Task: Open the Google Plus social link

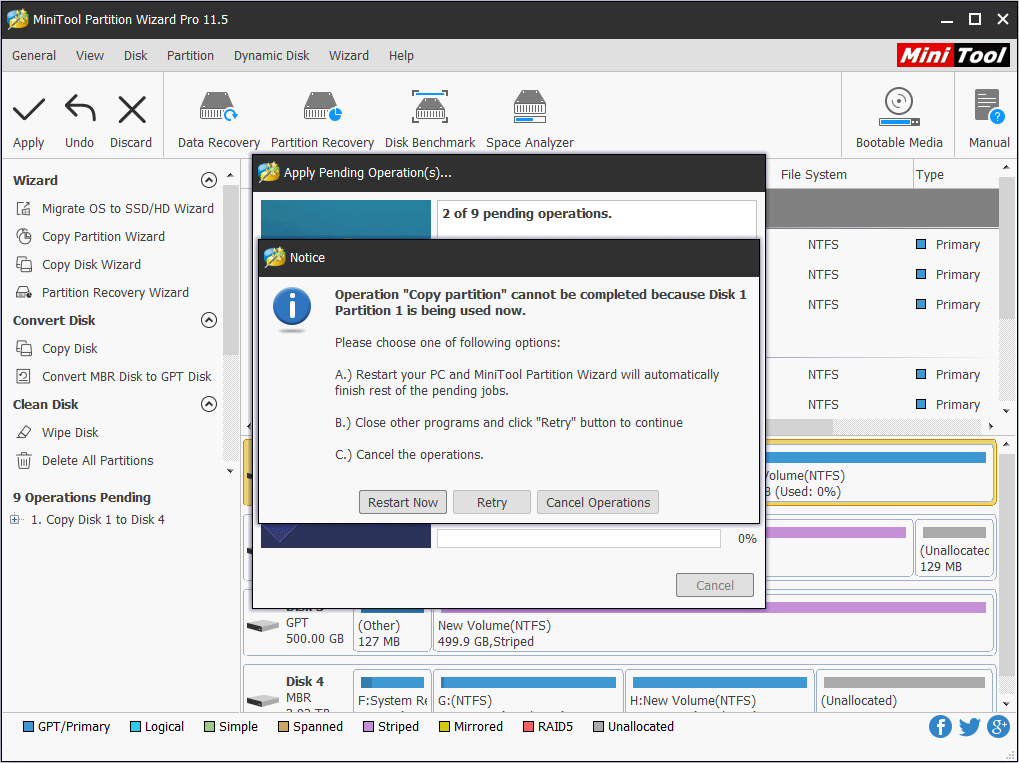Action: [998, 727]
